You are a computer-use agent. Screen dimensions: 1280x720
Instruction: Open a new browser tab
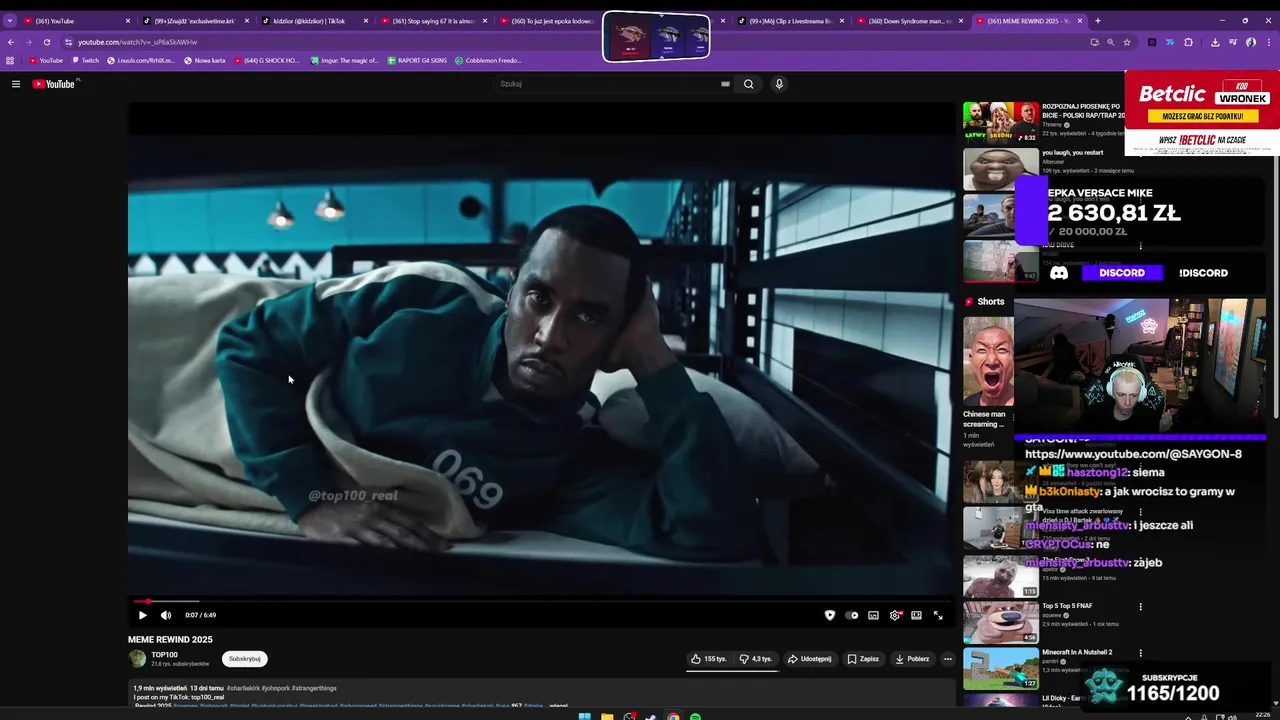tap(1098, 21)
